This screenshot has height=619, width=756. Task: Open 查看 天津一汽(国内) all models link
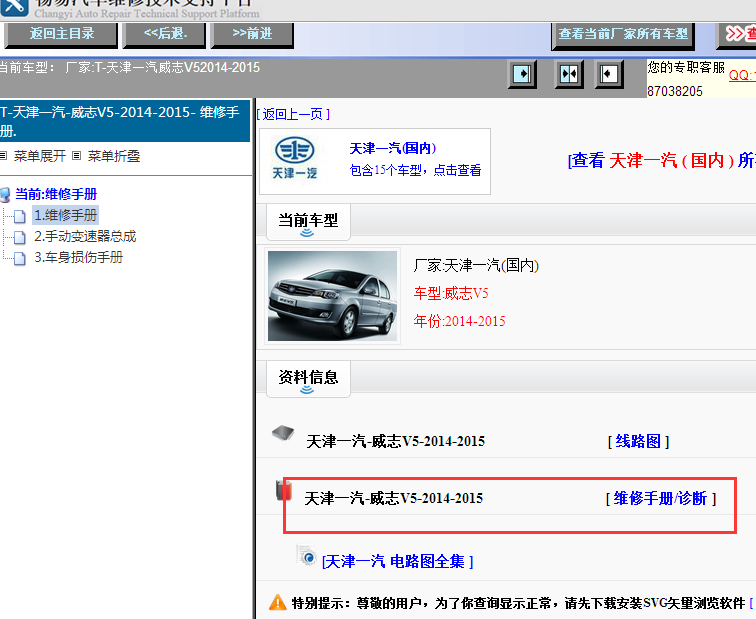tap(662, 160)
